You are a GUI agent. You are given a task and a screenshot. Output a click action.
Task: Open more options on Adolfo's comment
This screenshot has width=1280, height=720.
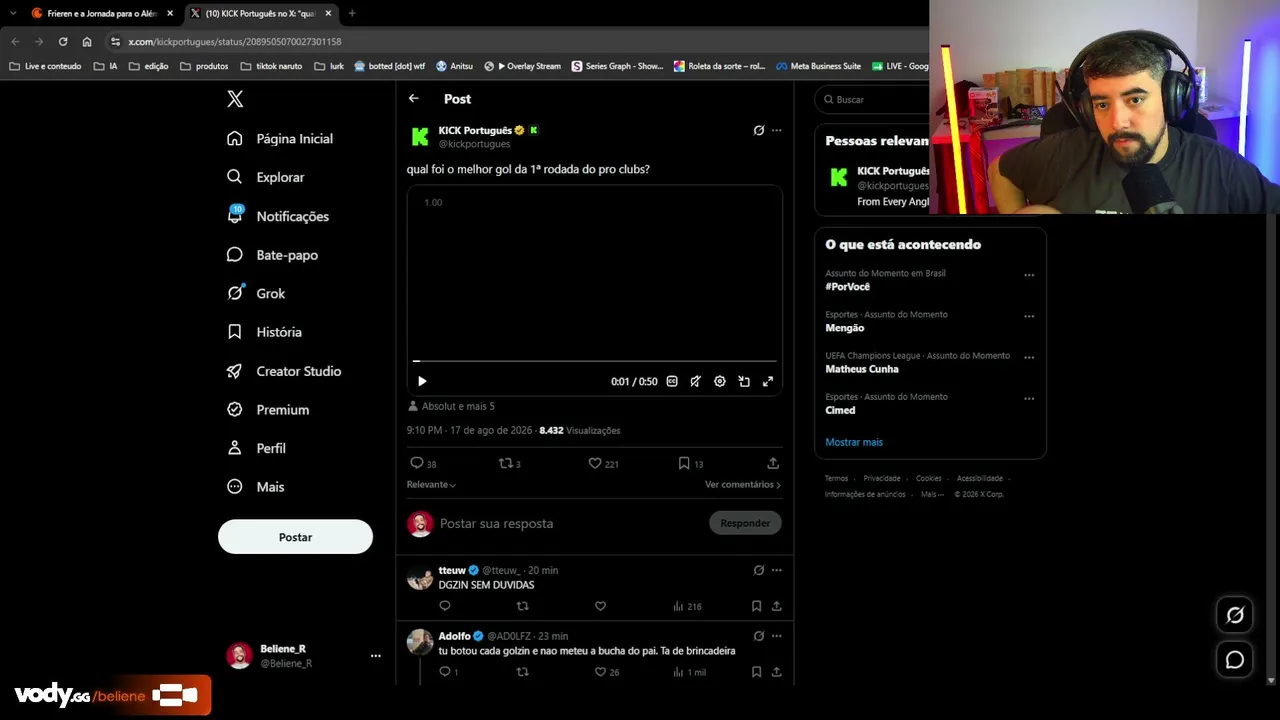pos(776,636)
